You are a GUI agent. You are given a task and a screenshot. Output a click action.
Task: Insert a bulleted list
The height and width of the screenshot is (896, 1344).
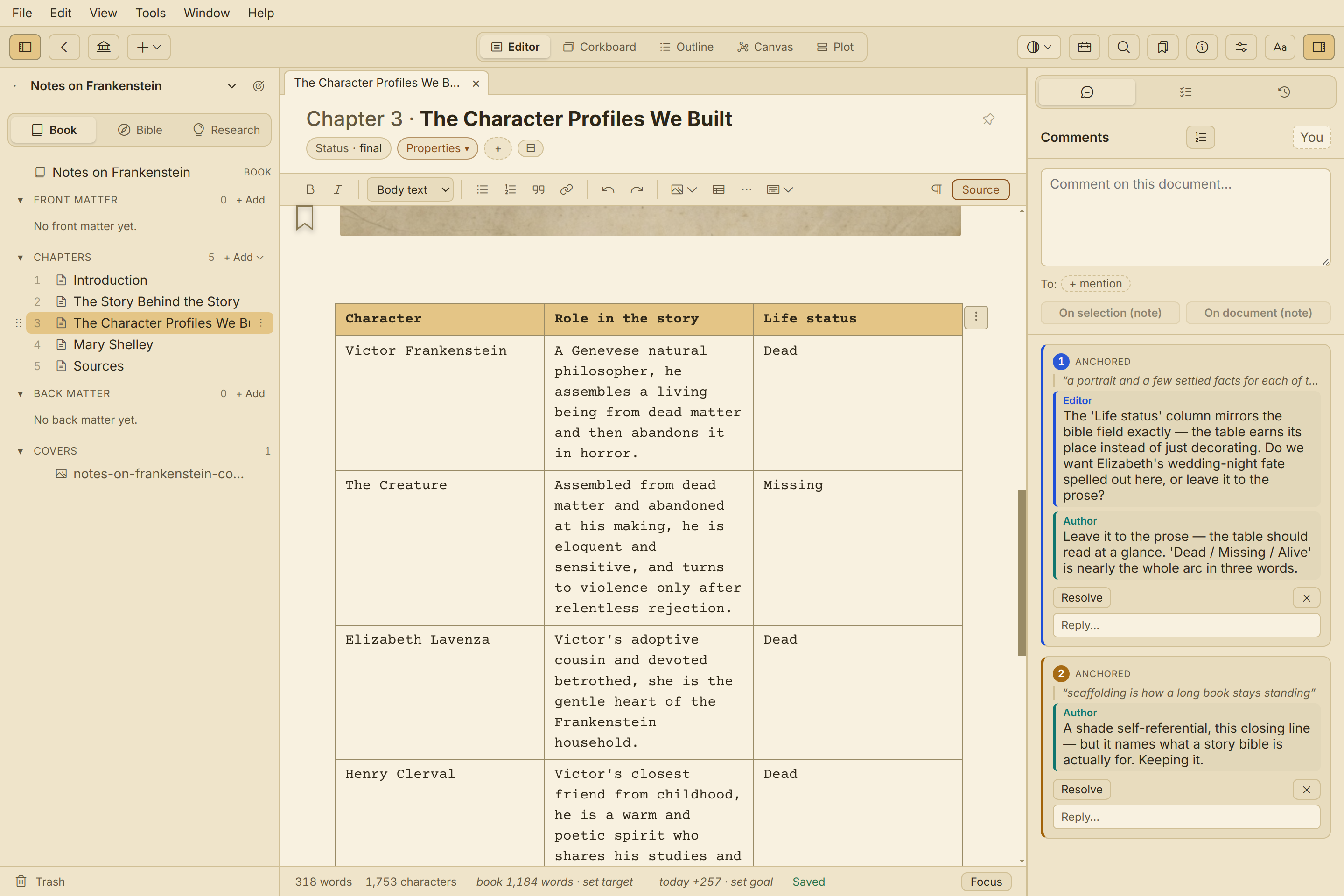(x=482, y=190)
